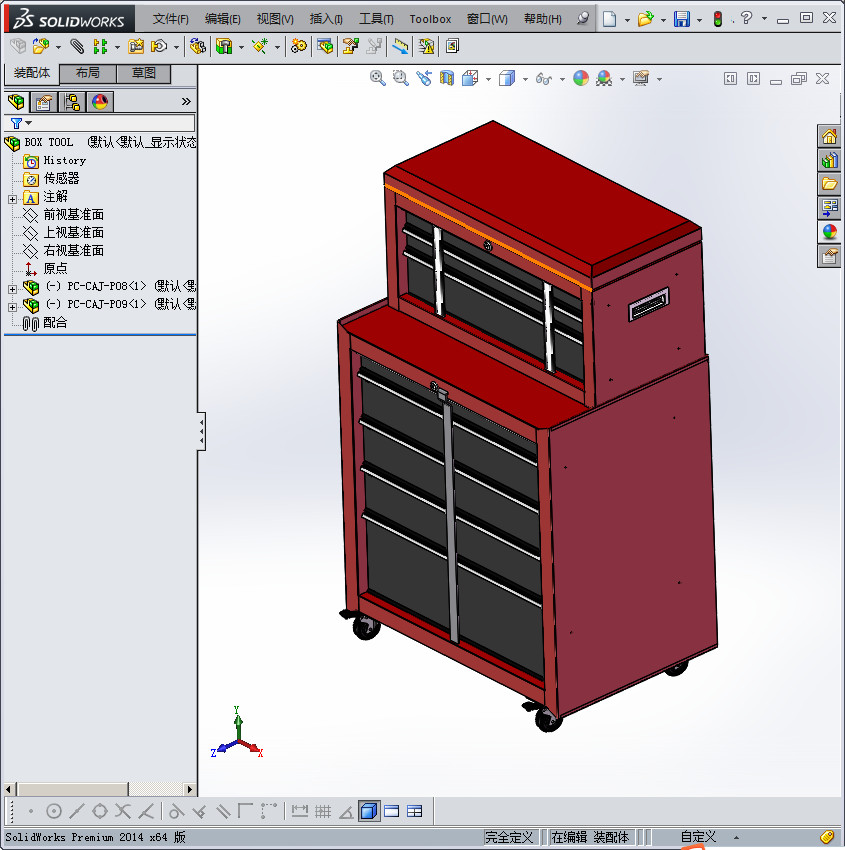Screen dimensions: 845x850
Task: Open the Apply Scene dropdown arrow
Action: click(622, 79)
